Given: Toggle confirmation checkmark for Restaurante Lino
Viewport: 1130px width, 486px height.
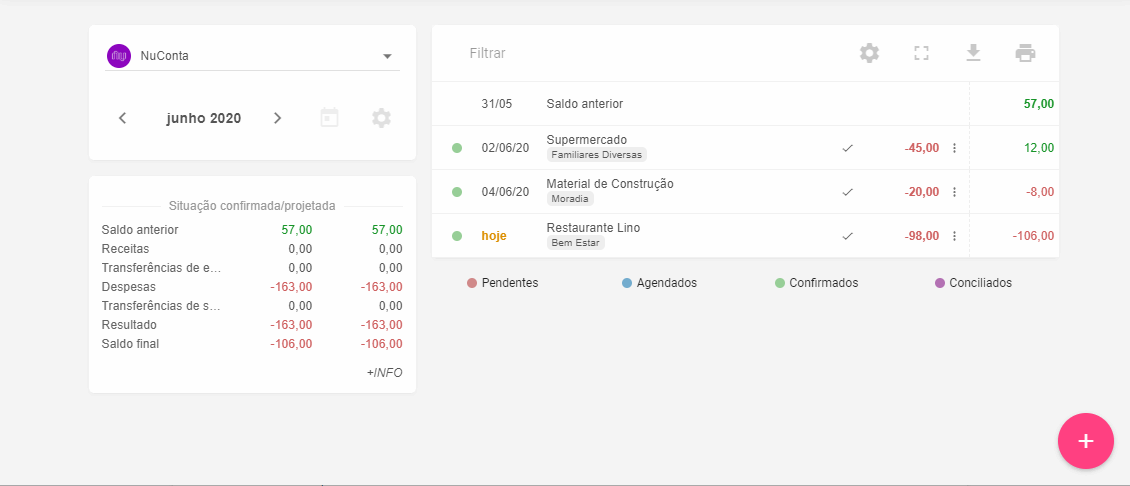Looking at the screenshot, I should pyautogui.click(x=847, y=236).
